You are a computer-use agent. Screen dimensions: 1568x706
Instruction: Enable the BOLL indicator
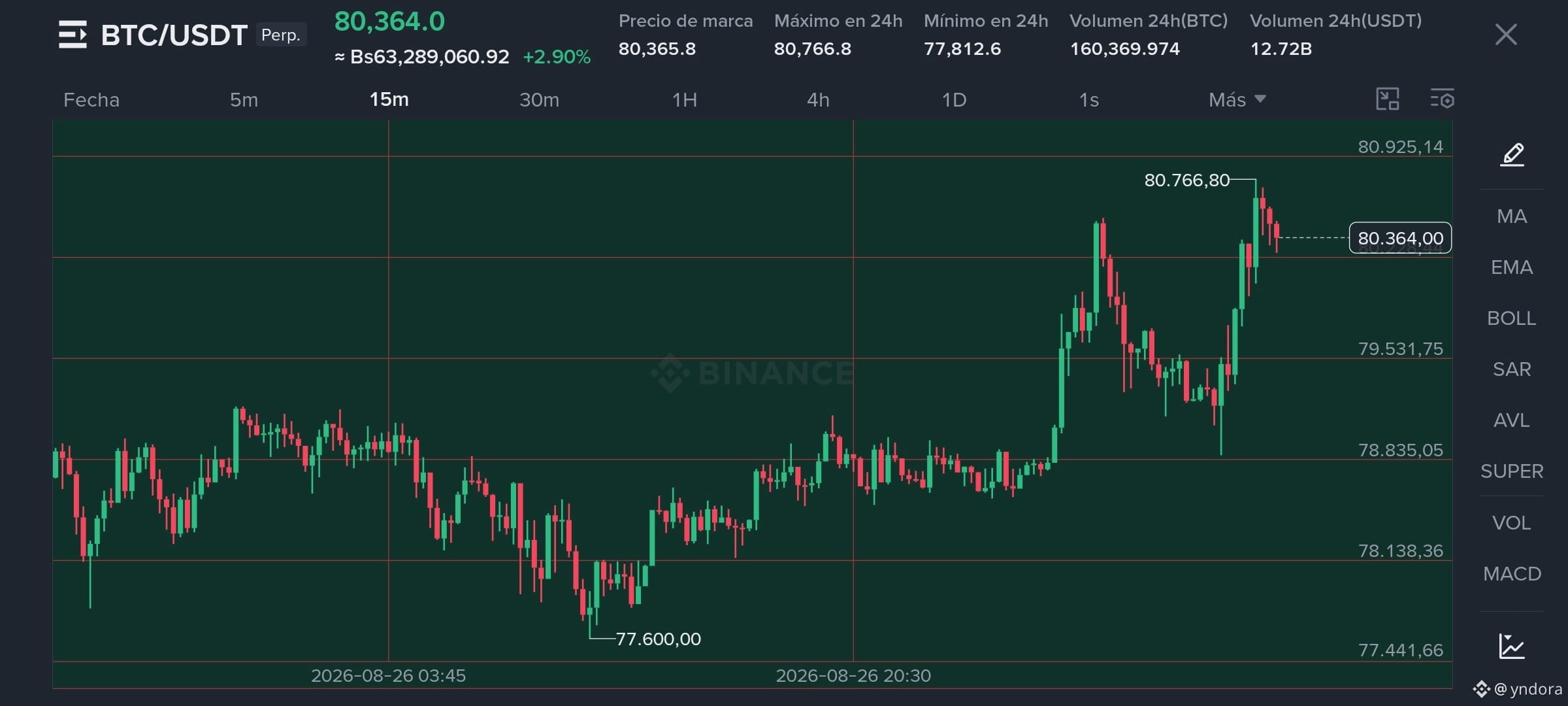tap(1512, 318)
